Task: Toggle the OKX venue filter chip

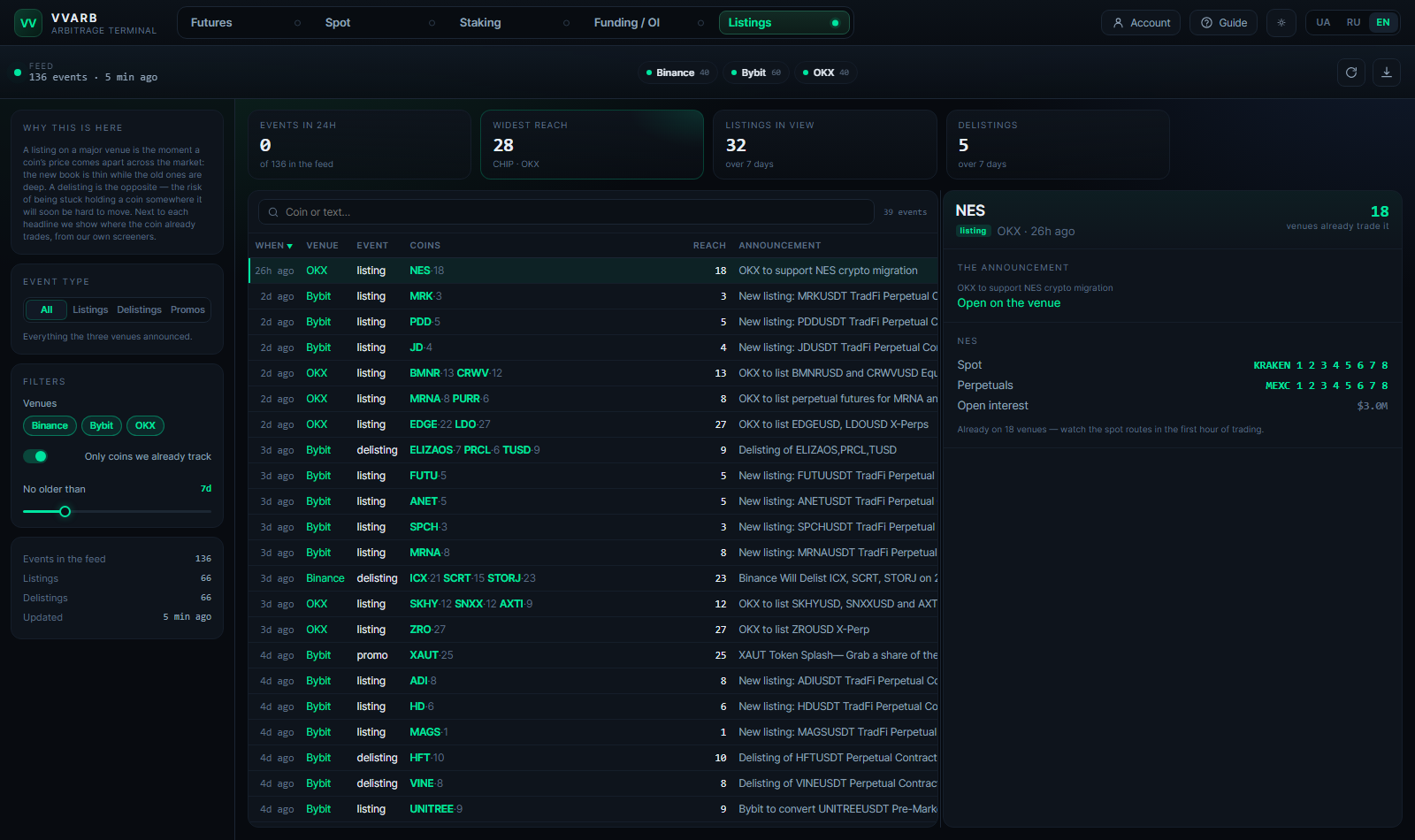Action: pyautogui.click(x=145, y=426)
